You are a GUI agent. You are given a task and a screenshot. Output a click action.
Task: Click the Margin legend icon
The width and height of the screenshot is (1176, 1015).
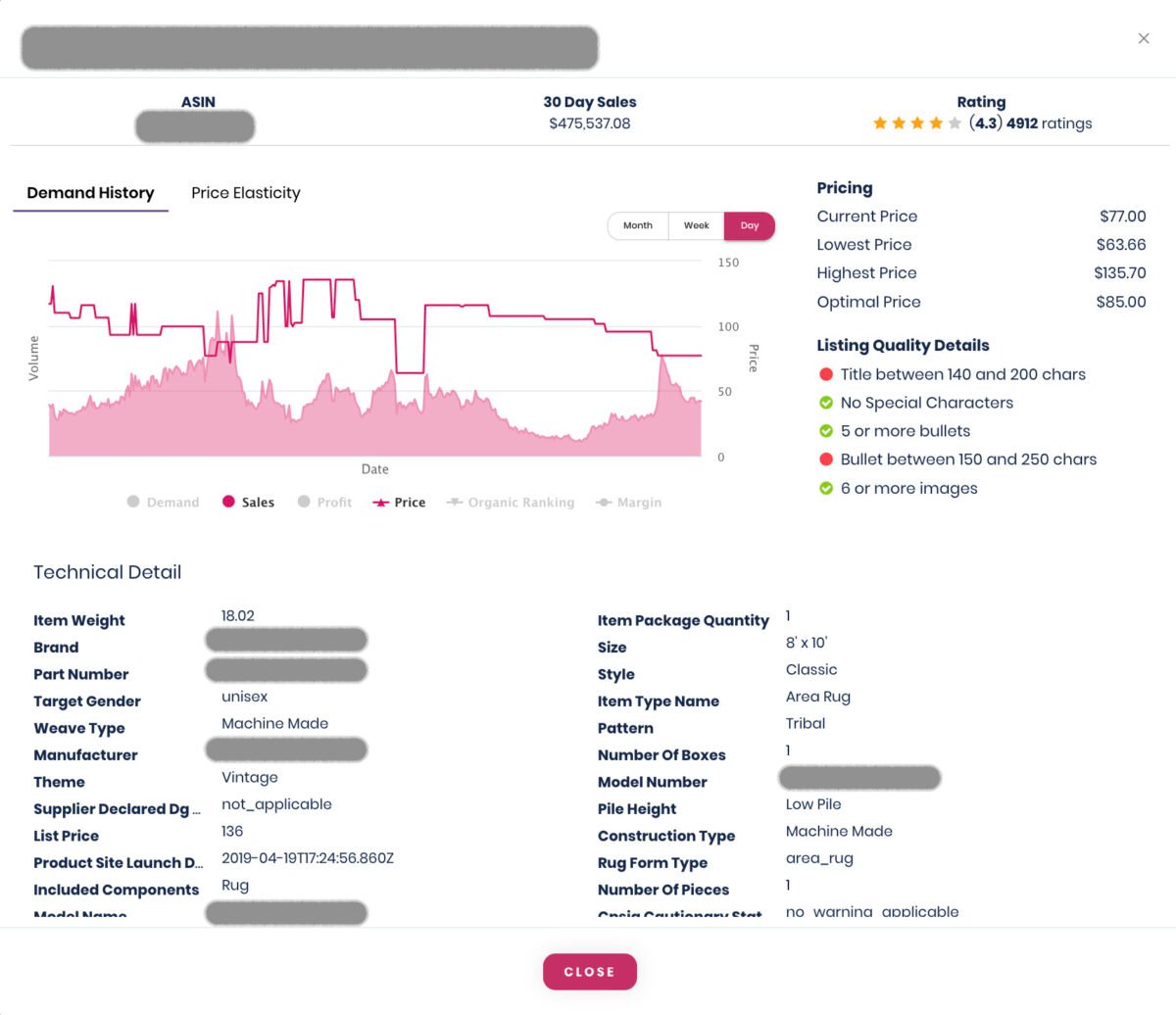(605, 502)
